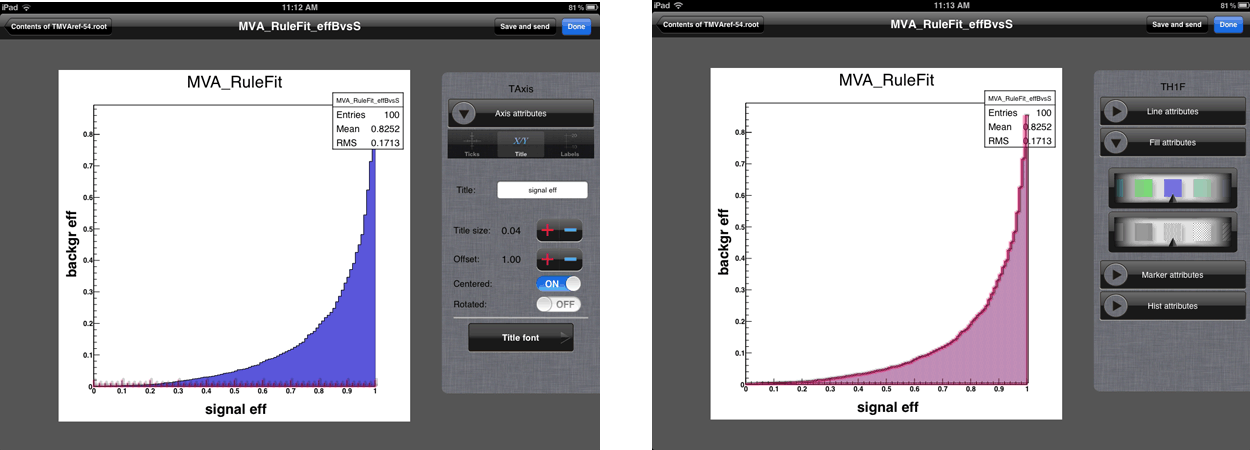Tap the blue Done button on right
This screenshot has height=450, width=1250.
tap(1227, 25)
